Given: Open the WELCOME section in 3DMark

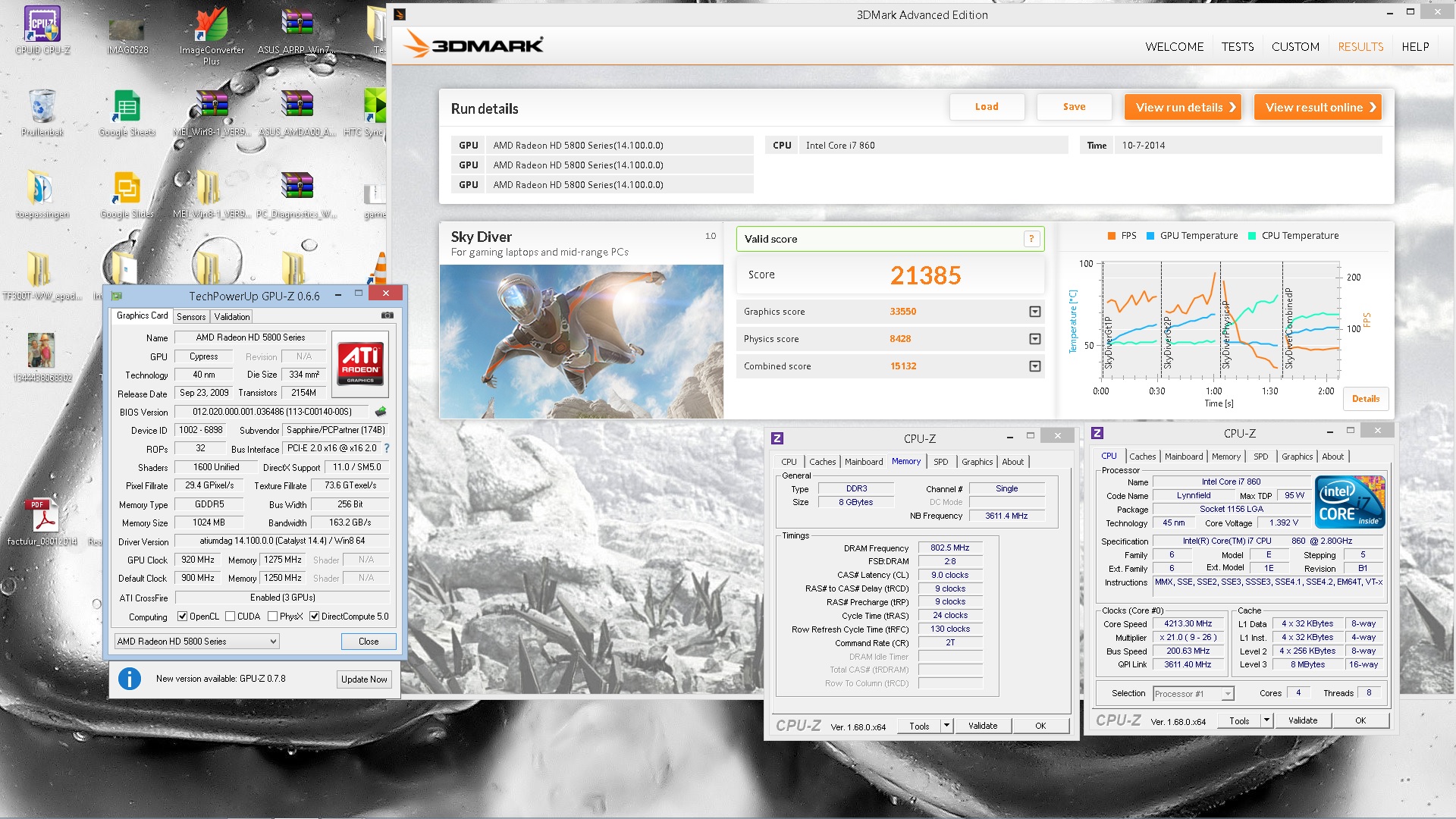Looking at the screenshot, I should (1174, 47).
